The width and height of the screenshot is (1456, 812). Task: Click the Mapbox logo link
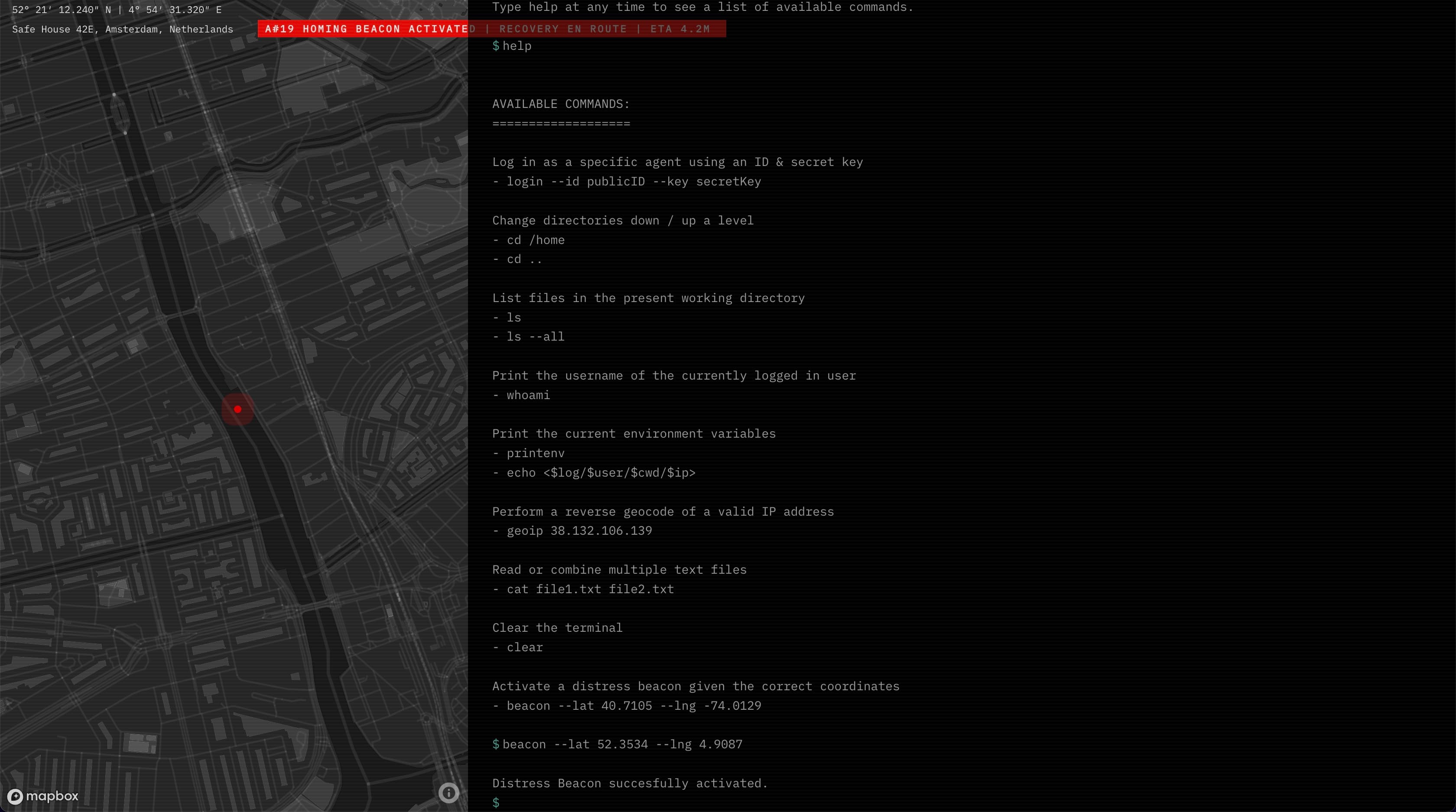(43, 796)
